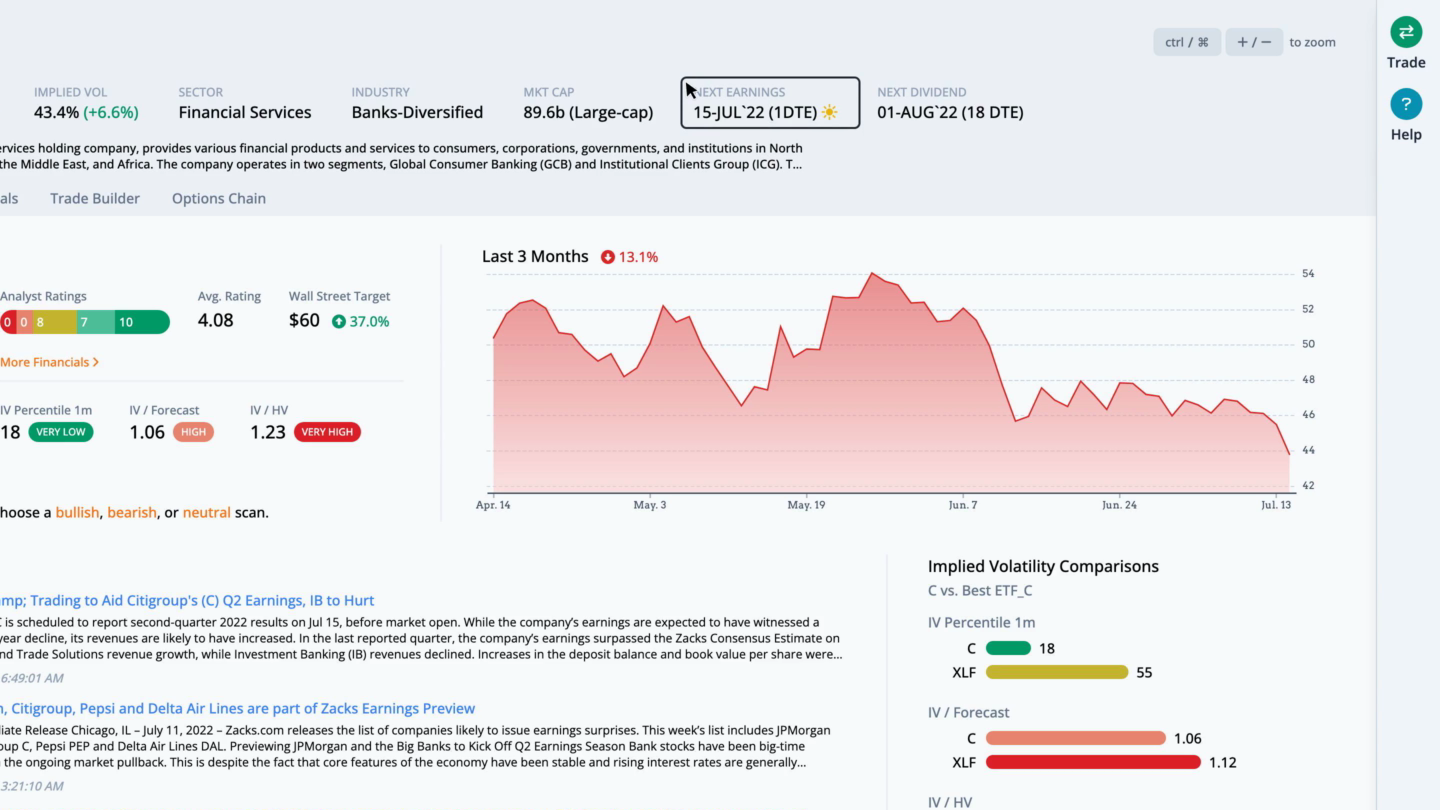Viewport: 1440px width, 810px height.
Task: Click the May. 19 chart axis label
Action: coord(806,505)
